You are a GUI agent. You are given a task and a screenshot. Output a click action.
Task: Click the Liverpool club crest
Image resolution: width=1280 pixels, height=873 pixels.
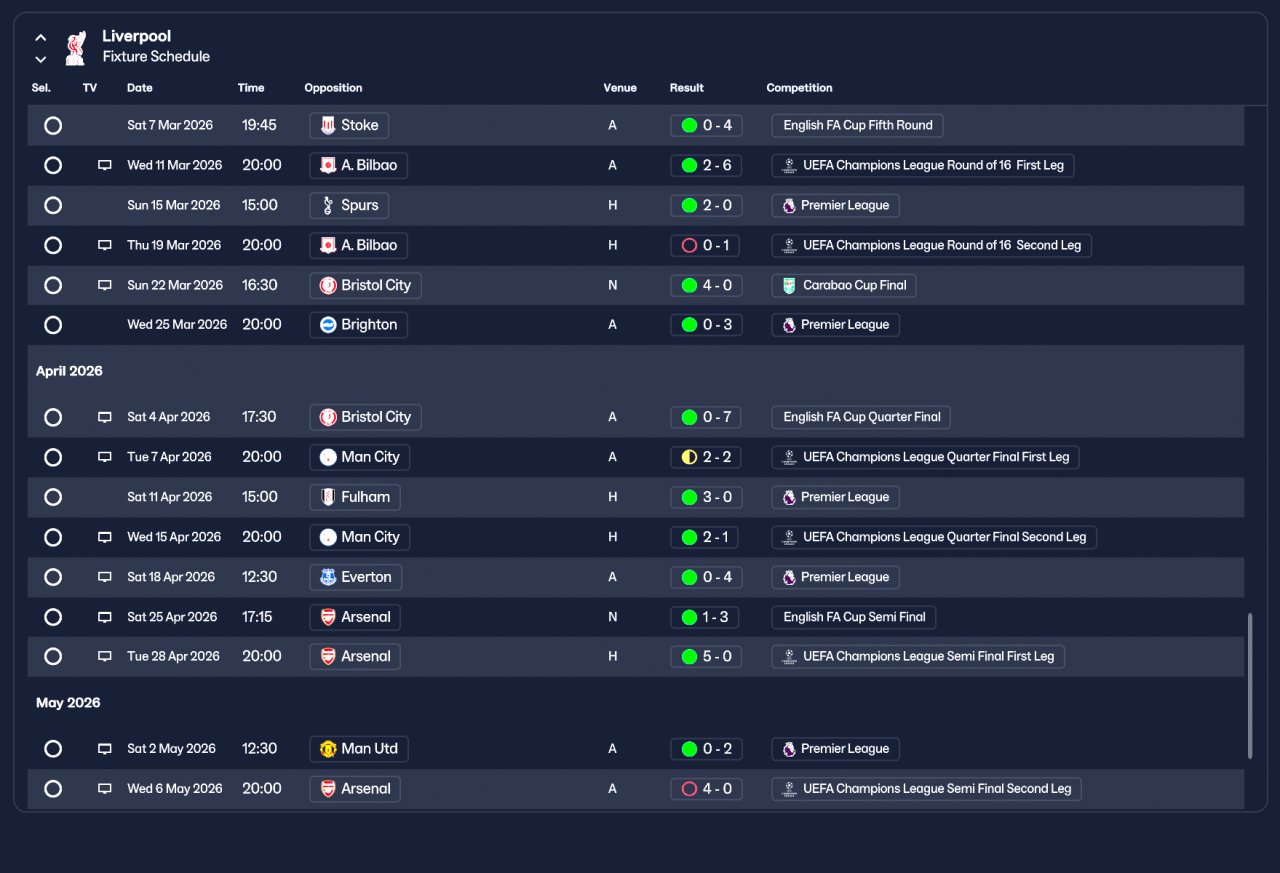75,47
